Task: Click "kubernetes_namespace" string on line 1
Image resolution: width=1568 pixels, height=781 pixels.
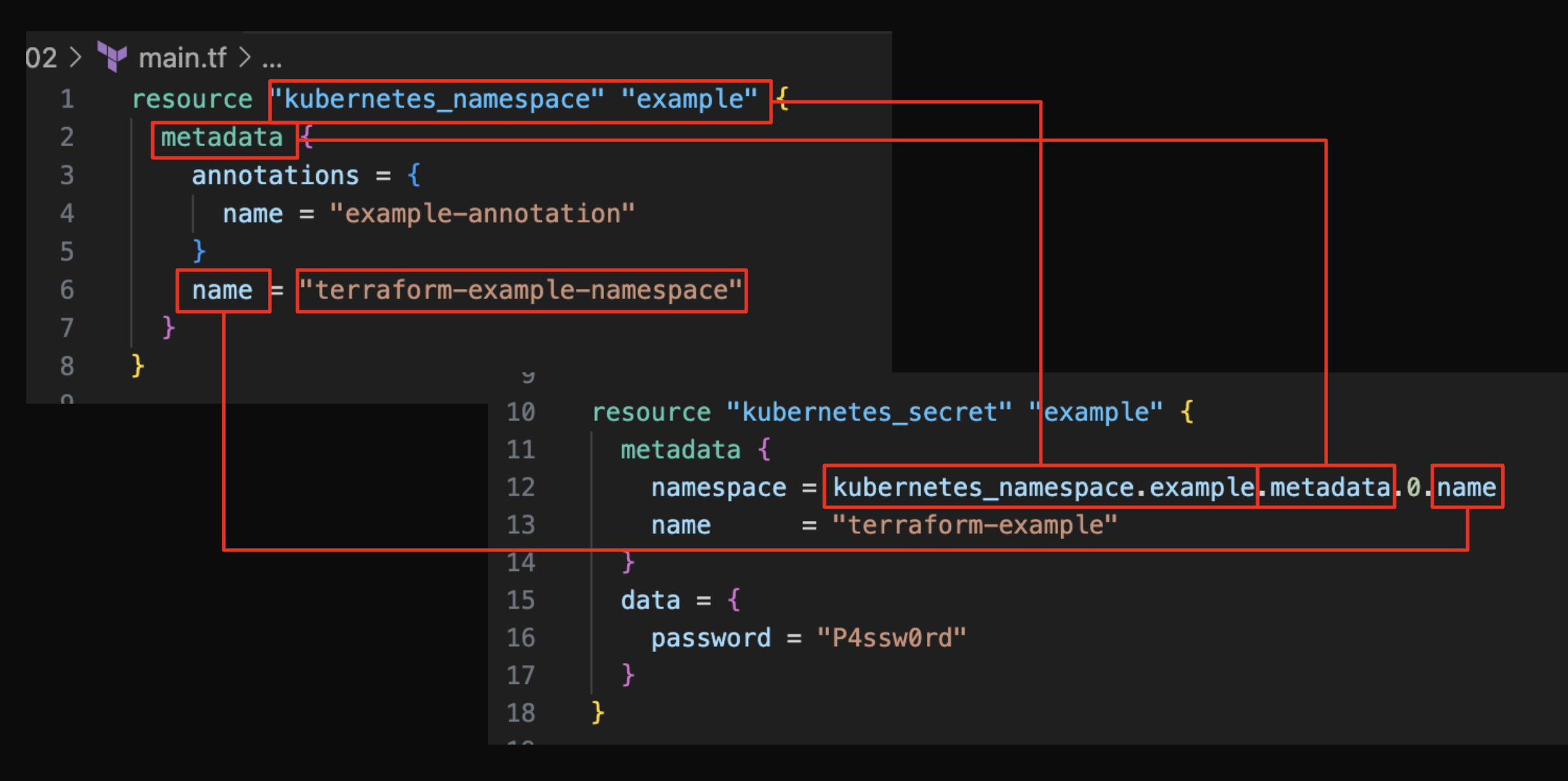Action: click(x=438, y=99)
